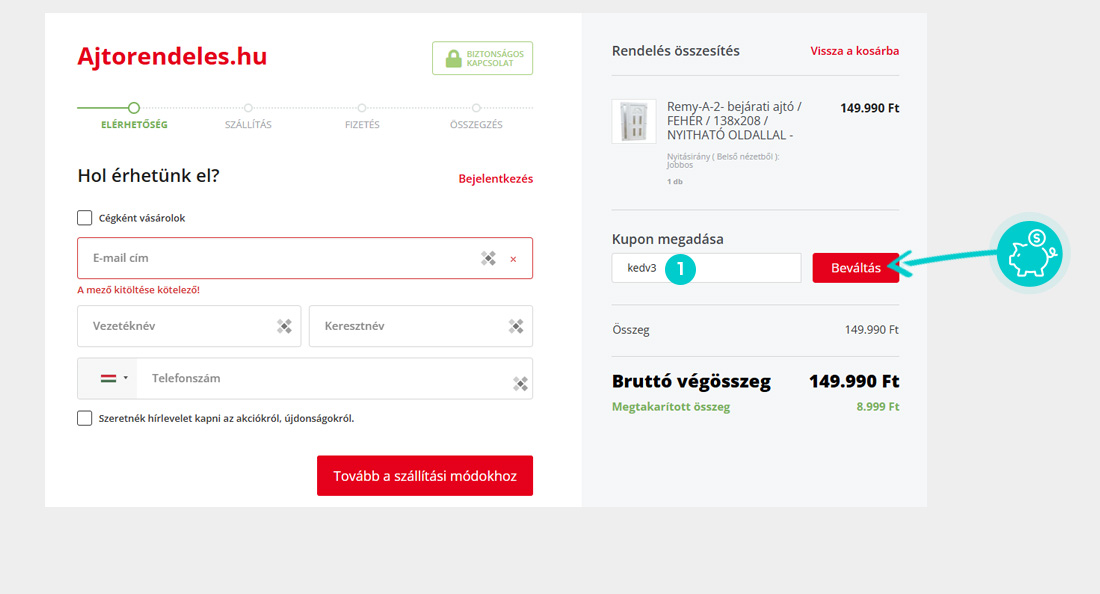Focus the E-mail cím input field

coord(305,258)
